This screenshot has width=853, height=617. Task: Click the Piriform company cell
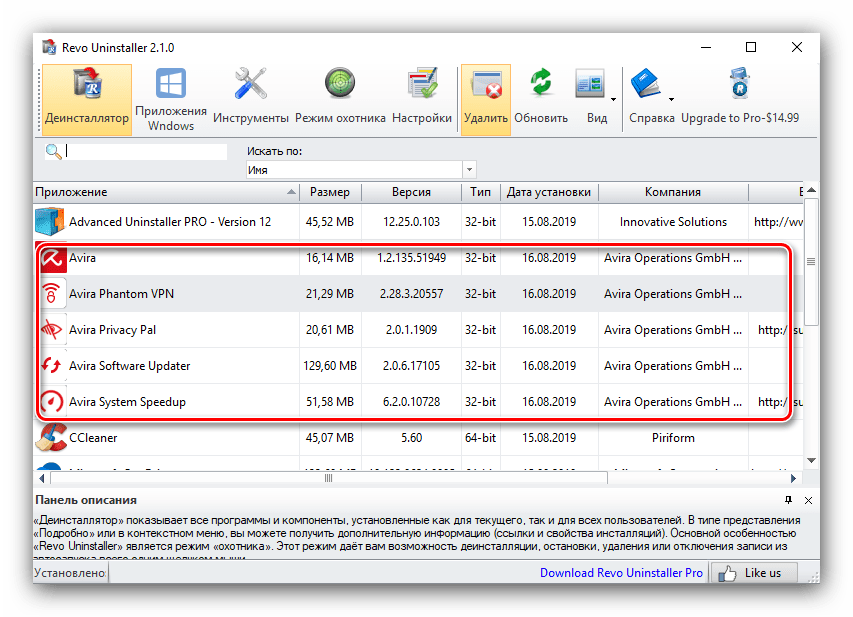[673, 437]
